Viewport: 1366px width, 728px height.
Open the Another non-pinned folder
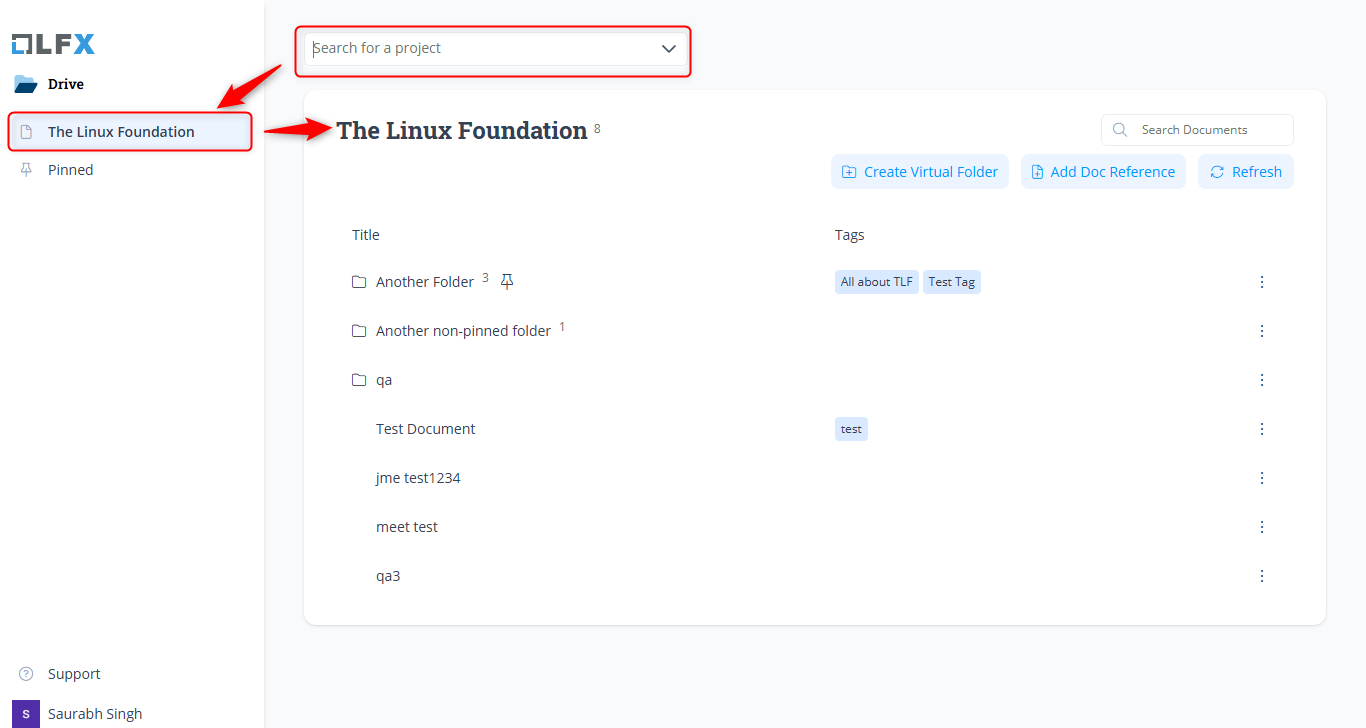coord(462,331)
